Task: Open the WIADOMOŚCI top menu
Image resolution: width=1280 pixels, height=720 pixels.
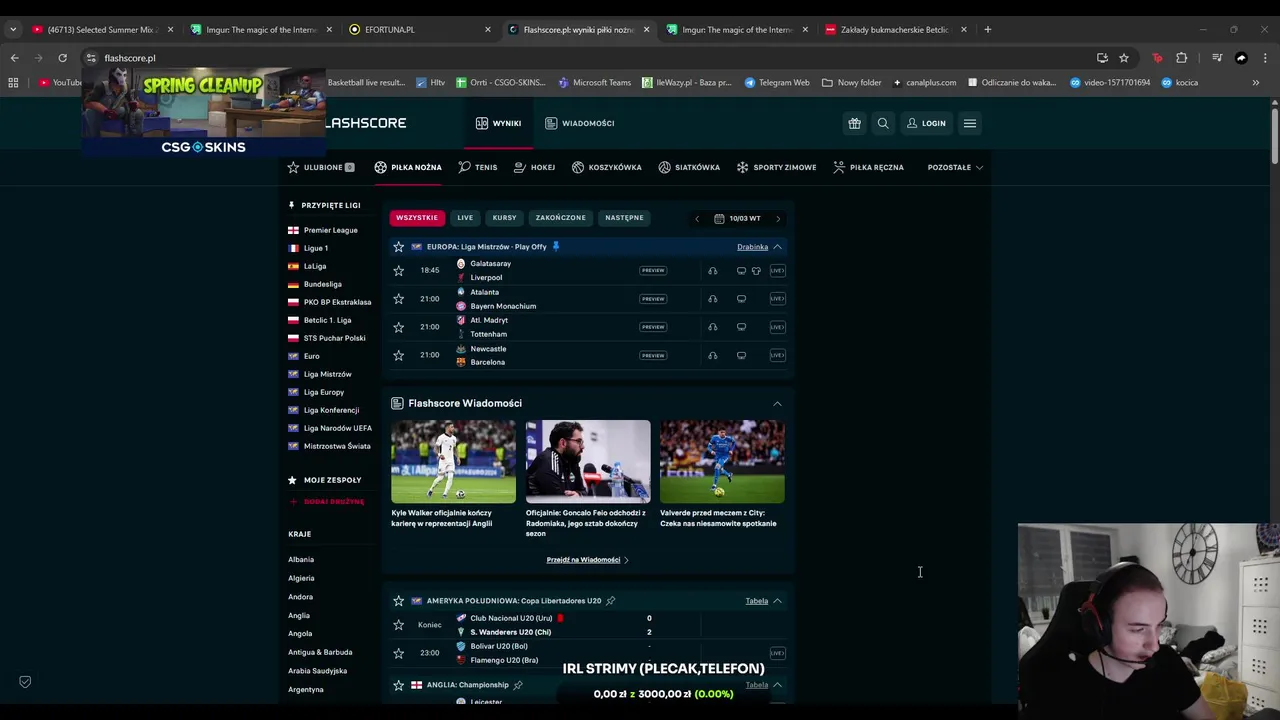Action: pos(580,123)
